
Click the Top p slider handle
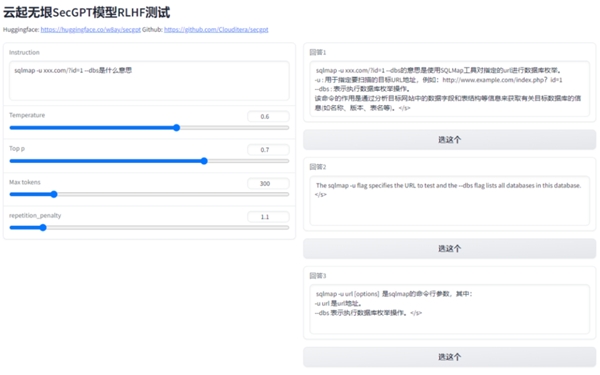(x=204, y=161)
